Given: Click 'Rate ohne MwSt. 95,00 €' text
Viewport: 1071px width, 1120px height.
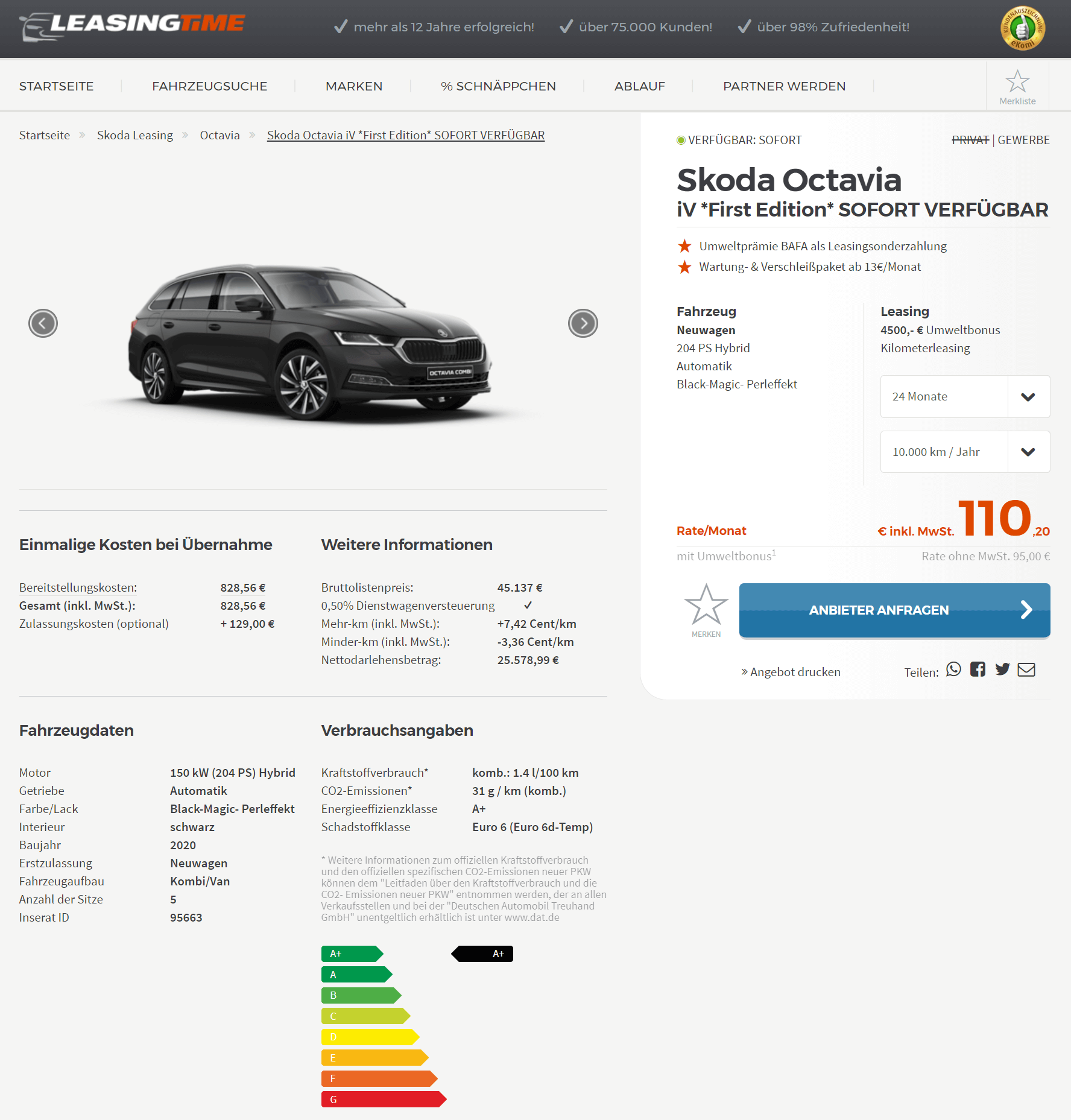Looking at the screenshot, I should click(985, 556).
